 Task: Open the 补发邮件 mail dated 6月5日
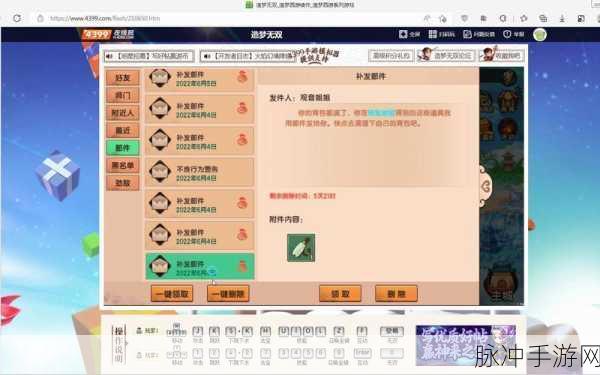(199, 79)
